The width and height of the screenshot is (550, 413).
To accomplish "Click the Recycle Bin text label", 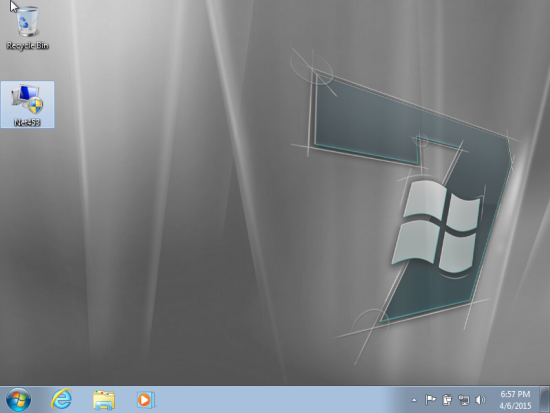I will 27,46.
